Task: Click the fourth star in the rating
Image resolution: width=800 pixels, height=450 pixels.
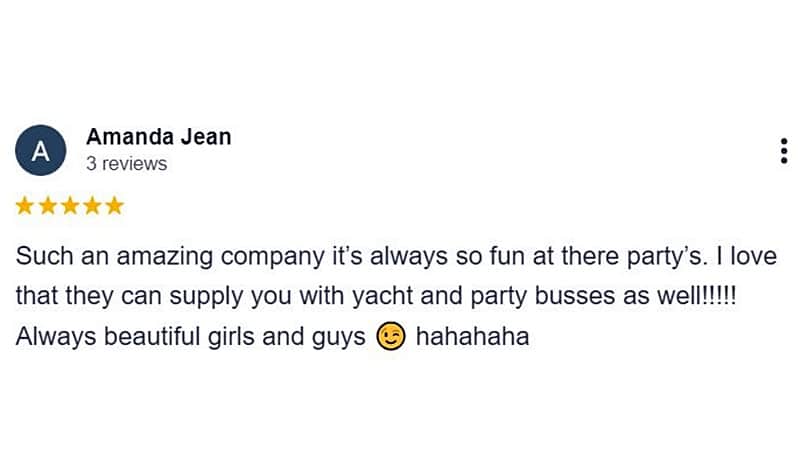Action: [x=92, y=206]
